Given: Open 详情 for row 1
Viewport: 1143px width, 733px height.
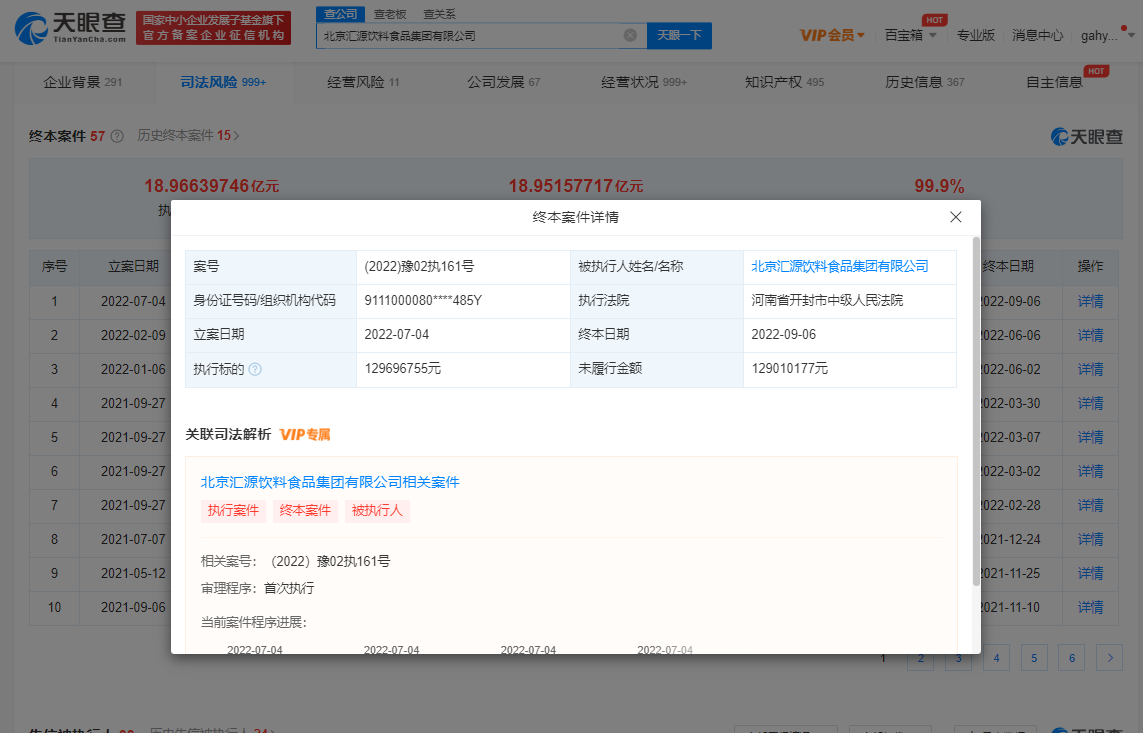Looking at the screenshot, I should pos(1091,302).
